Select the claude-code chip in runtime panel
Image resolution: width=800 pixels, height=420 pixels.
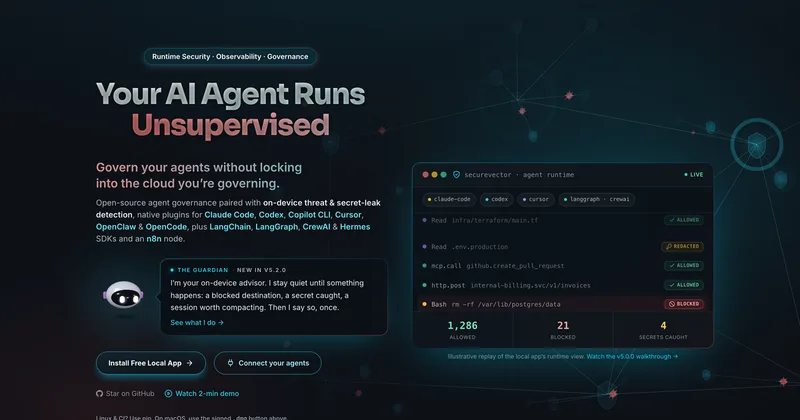click(449, 199)
